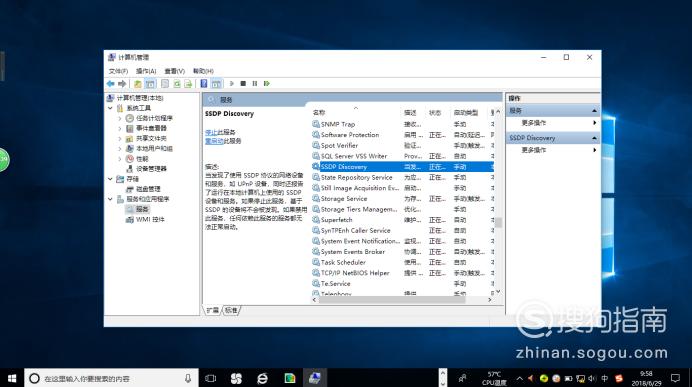
Task: Select the Task Scheduler service row
Action: click(x=402, y=262)
